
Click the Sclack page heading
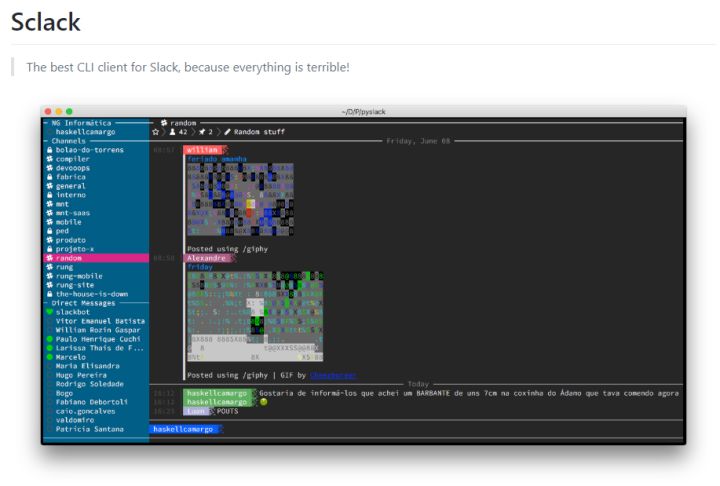pyautogui.click(x=45, y=22)
